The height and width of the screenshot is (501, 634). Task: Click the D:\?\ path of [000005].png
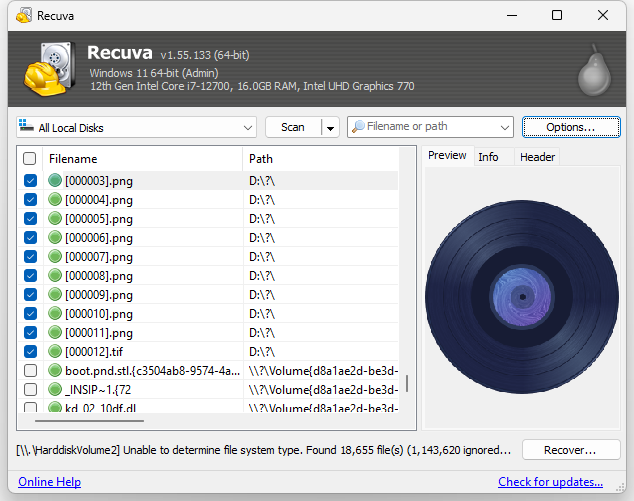(262, 219)
